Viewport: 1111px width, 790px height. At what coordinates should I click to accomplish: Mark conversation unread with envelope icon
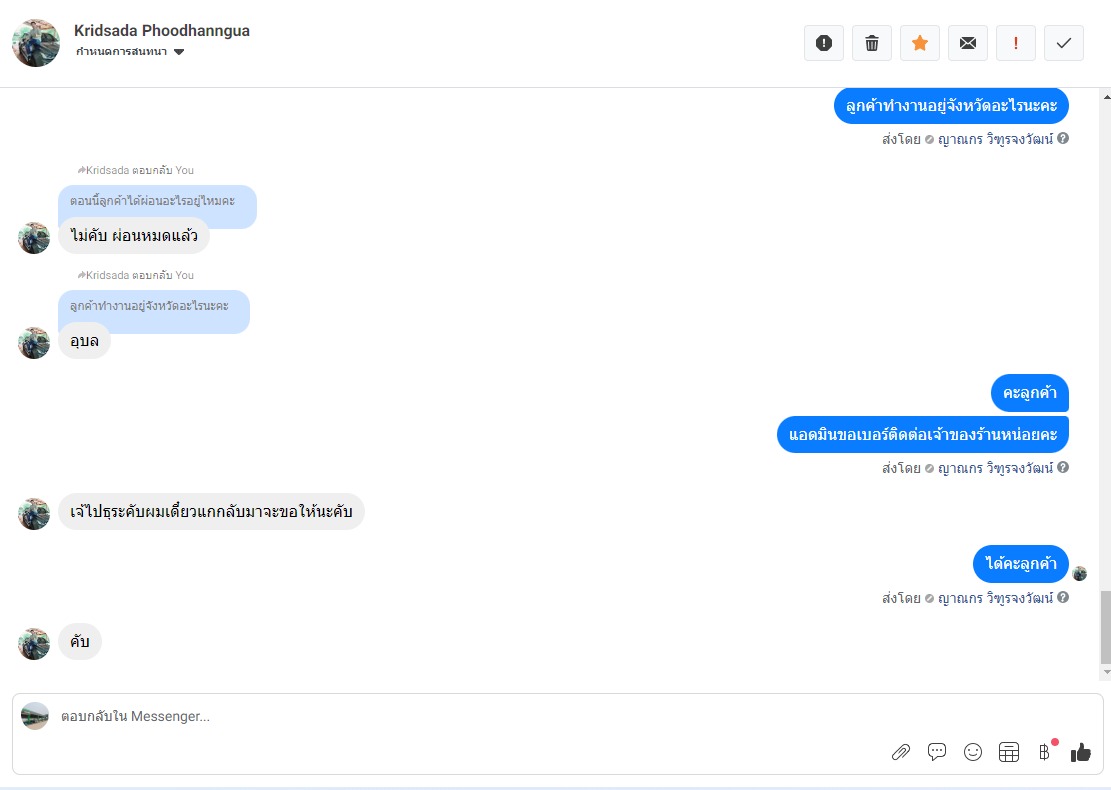click(x=968, y=43)
